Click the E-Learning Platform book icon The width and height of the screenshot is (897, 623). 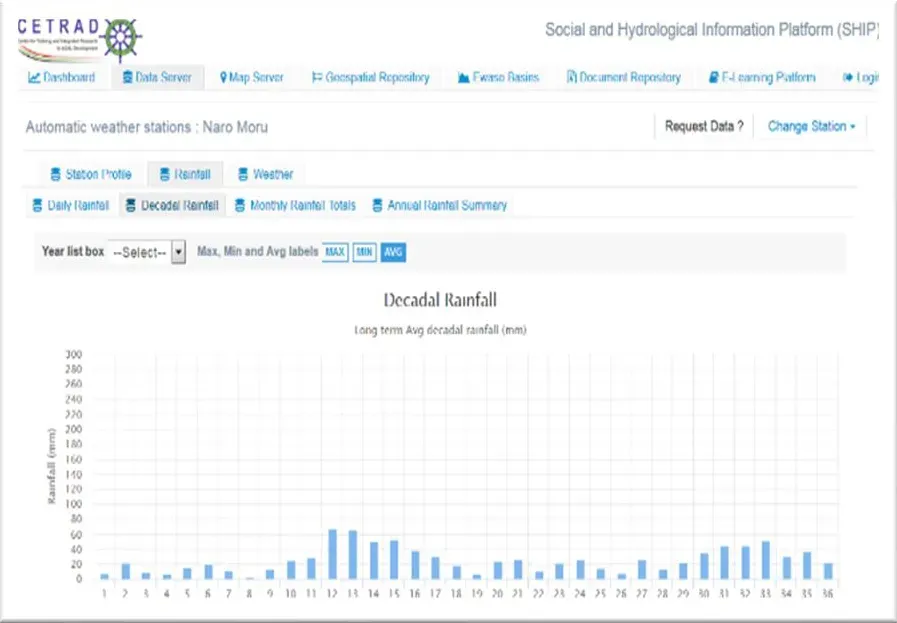[x=713, y=77]
